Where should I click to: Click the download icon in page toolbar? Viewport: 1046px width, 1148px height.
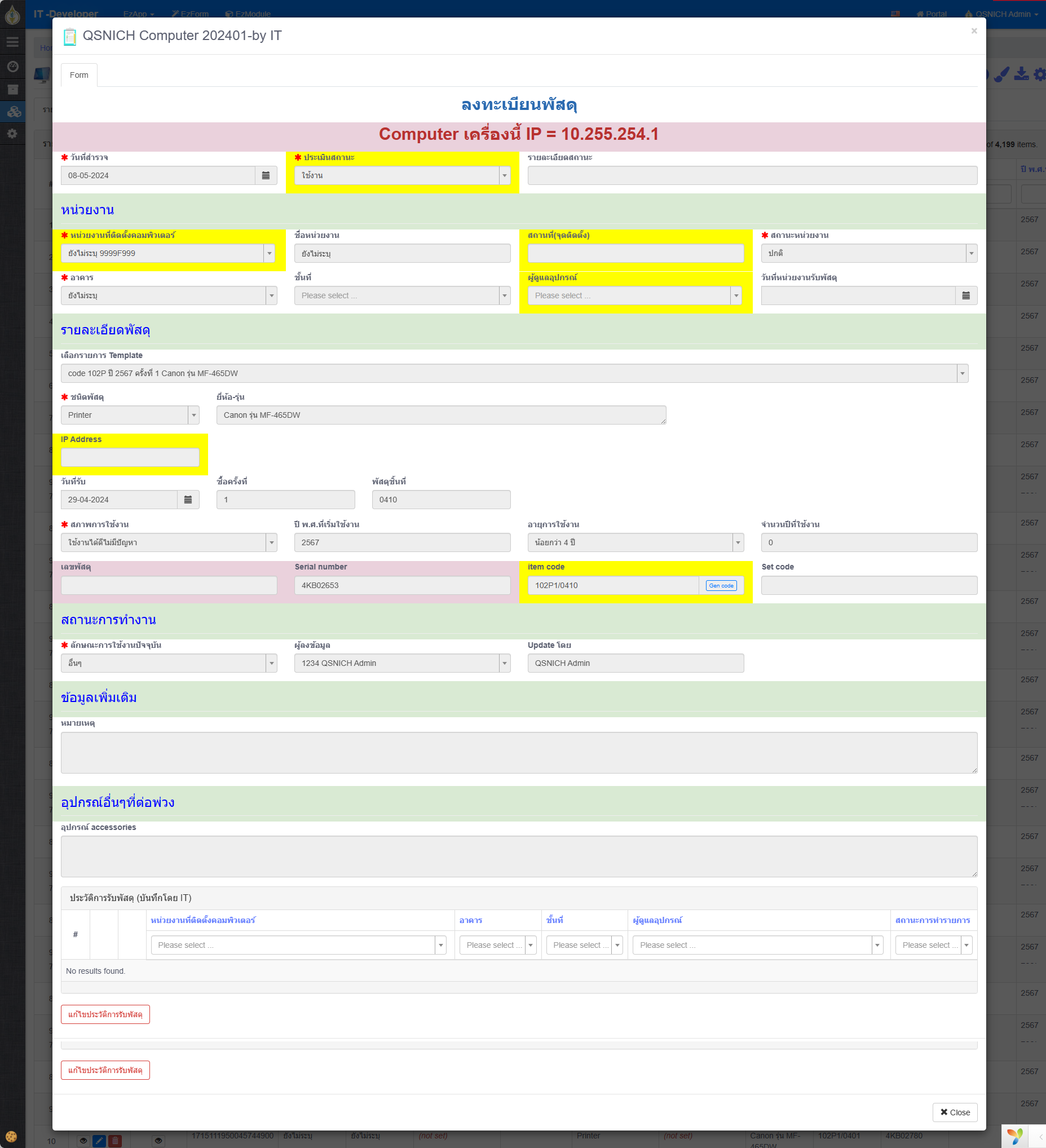pyautogui.click(x=1021, y=74)
